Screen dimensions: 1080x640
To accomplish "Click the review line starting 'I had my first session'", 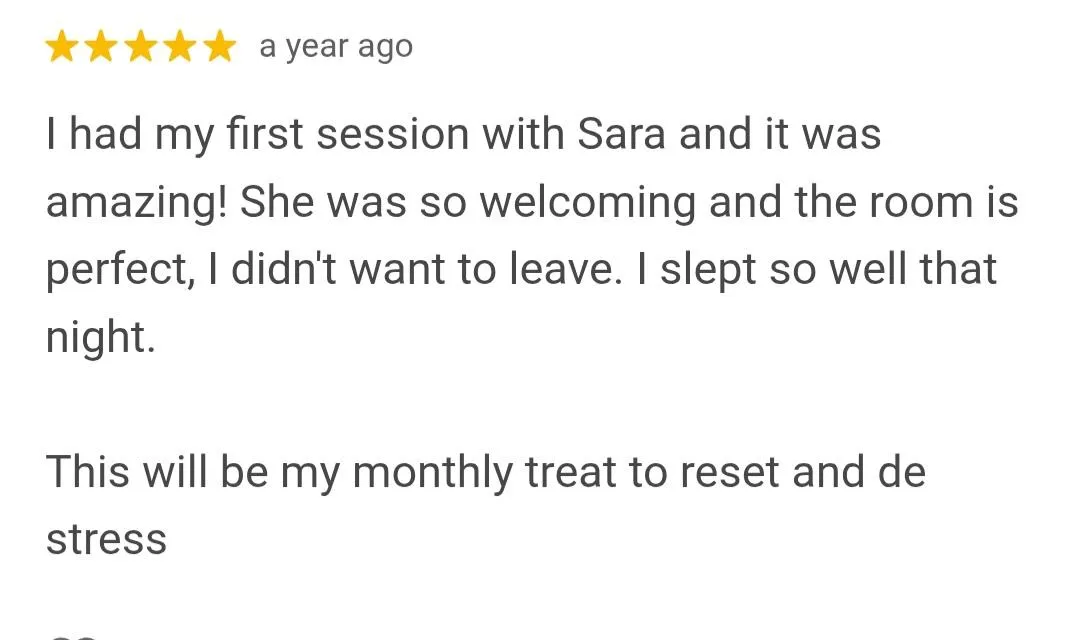I will tap(464, 133).
